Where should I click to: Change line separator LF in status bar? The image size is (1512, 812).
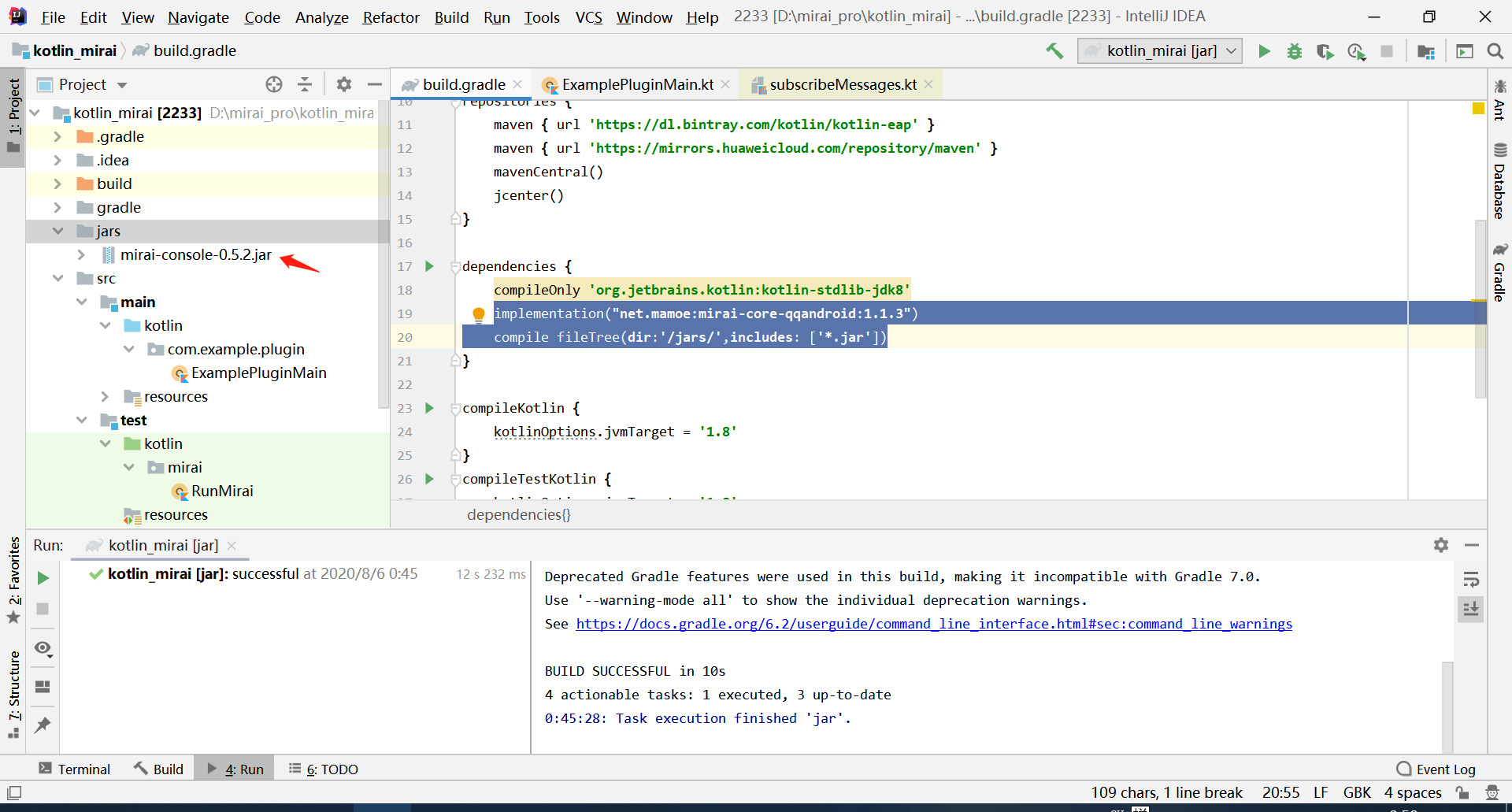pos(1321,792)
